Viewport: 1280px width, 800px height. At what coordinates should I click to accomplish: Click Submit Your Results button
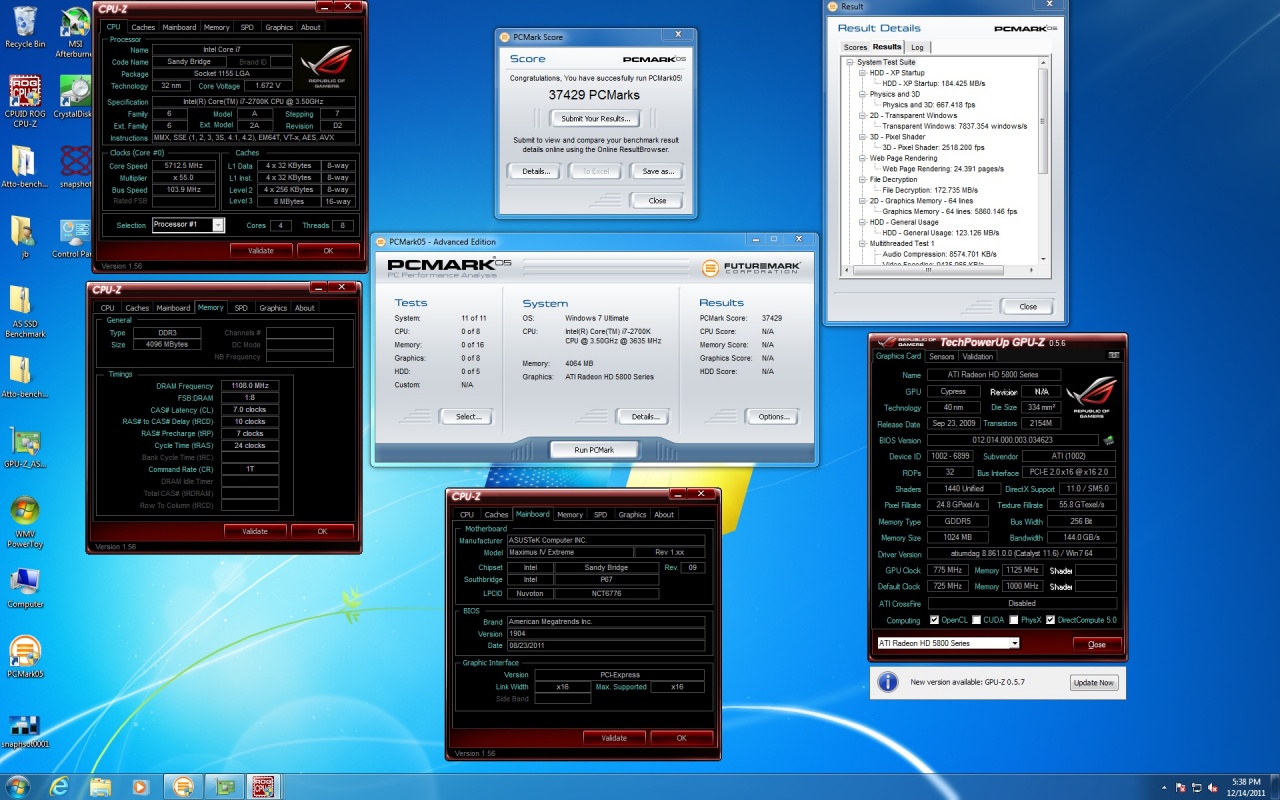pyautogui.click(x=595, y=119)
